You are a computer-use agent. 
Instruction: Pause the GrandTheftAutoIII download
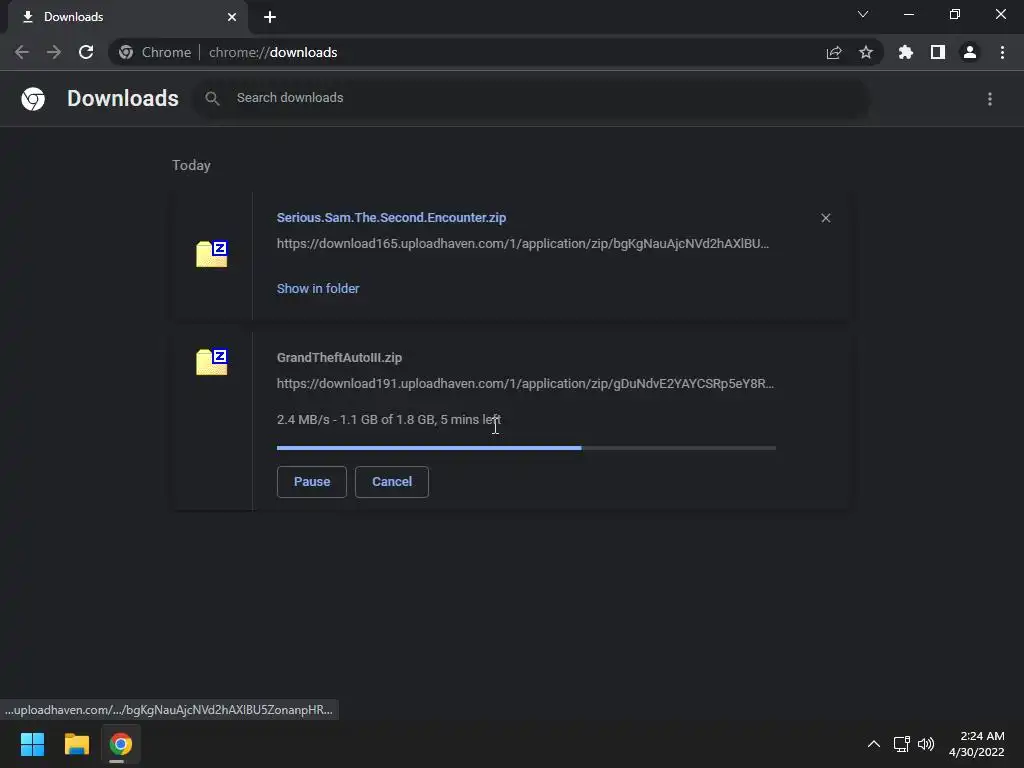312,482
